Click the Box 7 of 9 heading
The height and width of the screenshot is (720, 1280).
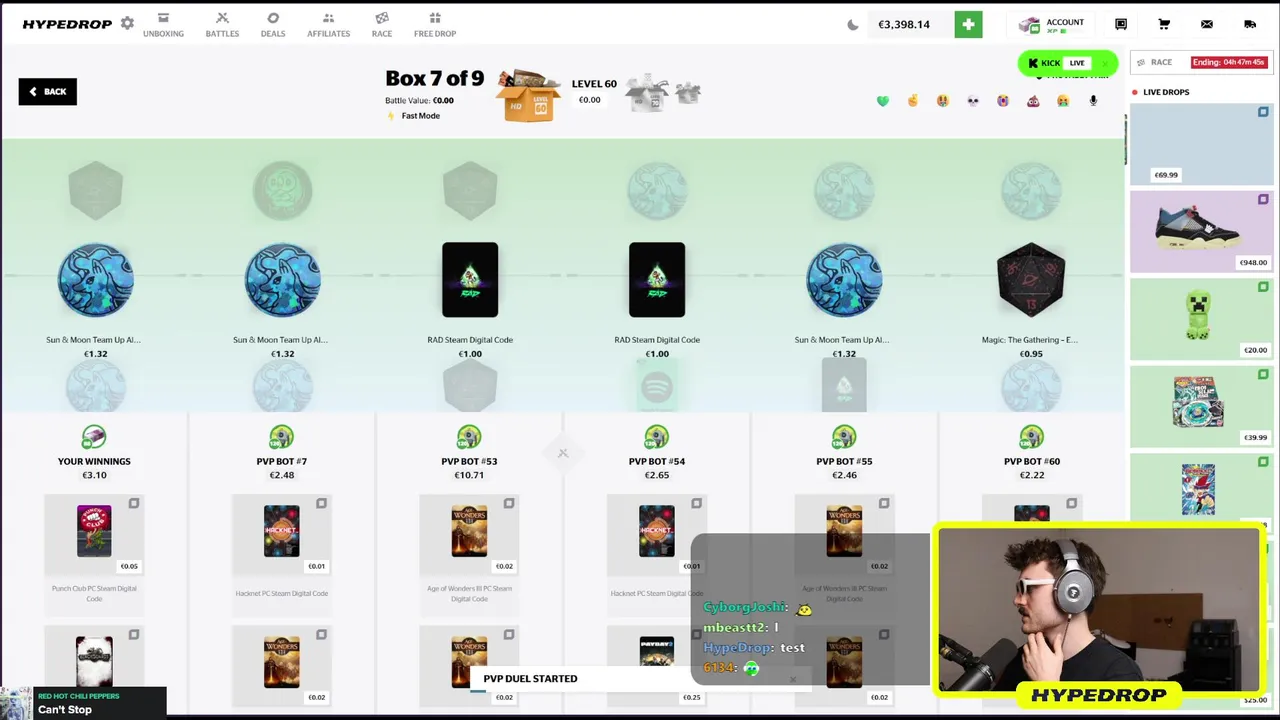pos(434,78)
